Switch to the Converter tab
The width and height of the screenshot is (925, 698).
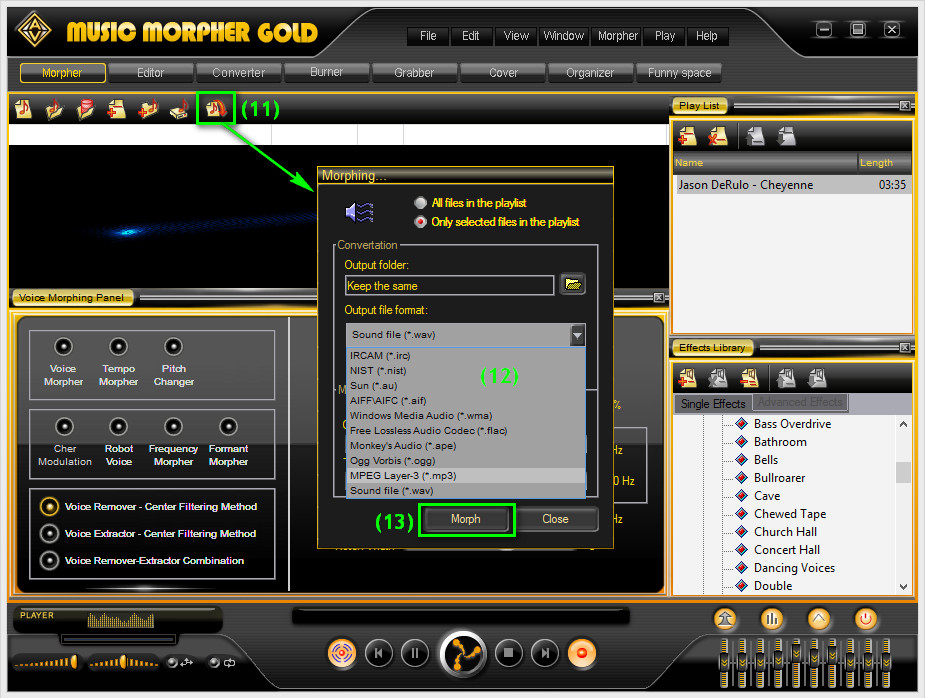click(238, 73)
